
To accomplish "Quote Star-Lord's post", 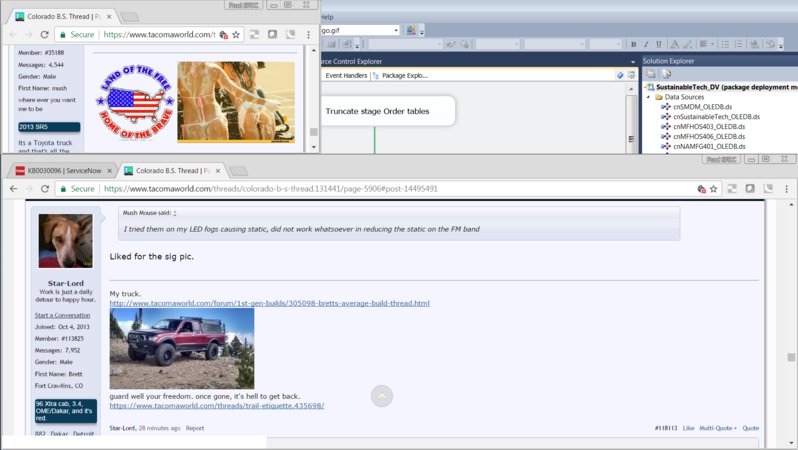I will pyautogui.click(x=751, y=428).
